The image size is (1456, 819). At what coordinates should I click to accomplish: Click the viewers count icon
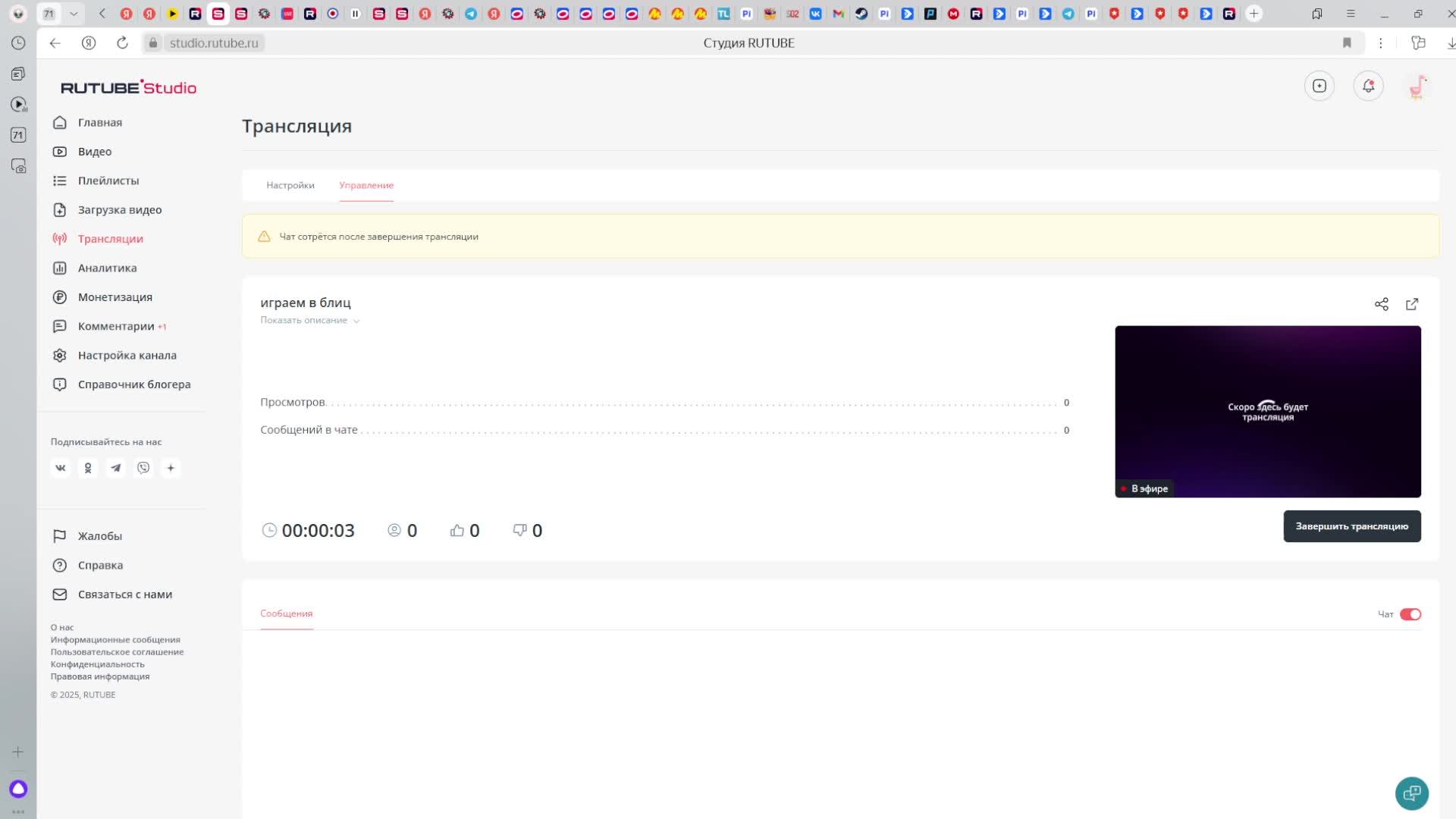(394, 530)
